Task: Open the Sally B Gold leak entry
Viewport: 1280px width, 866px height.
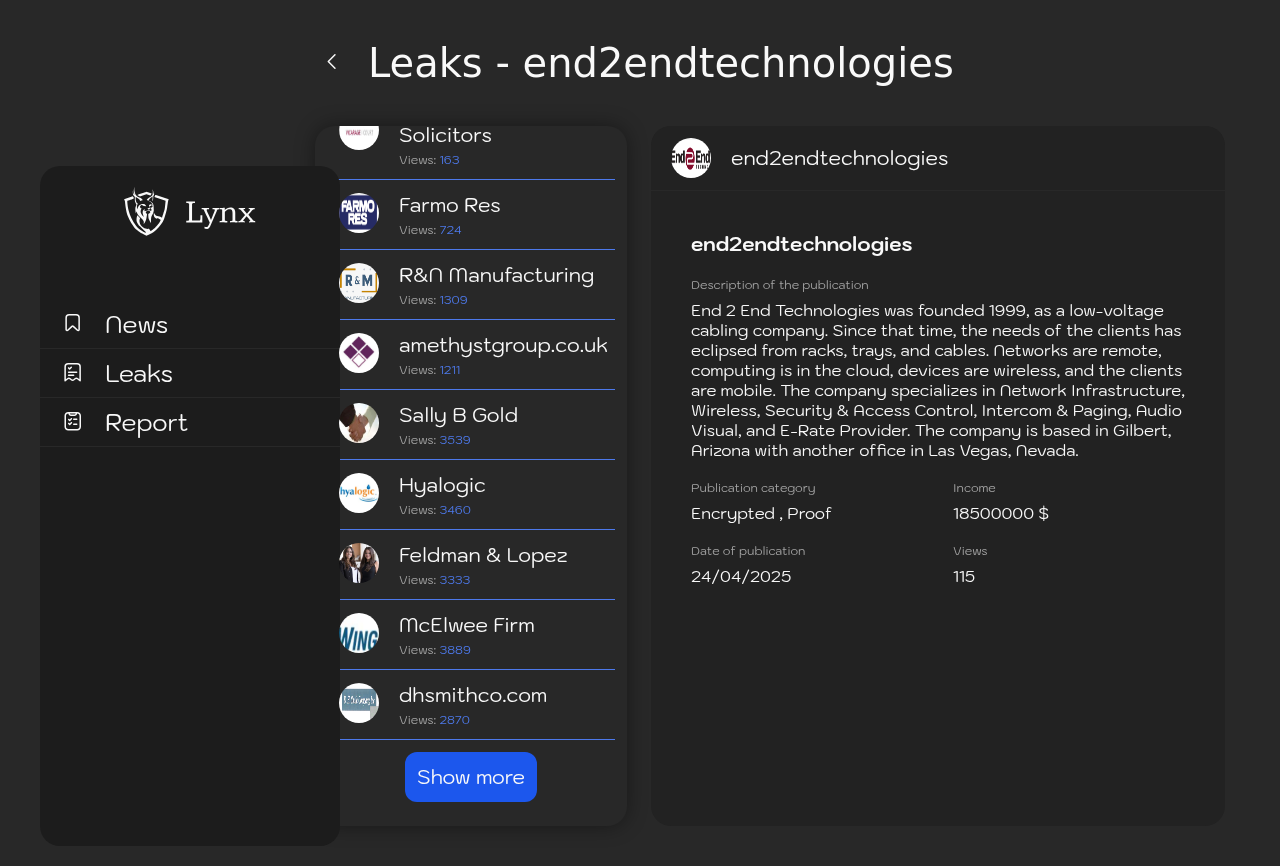Action: [477, 425]
